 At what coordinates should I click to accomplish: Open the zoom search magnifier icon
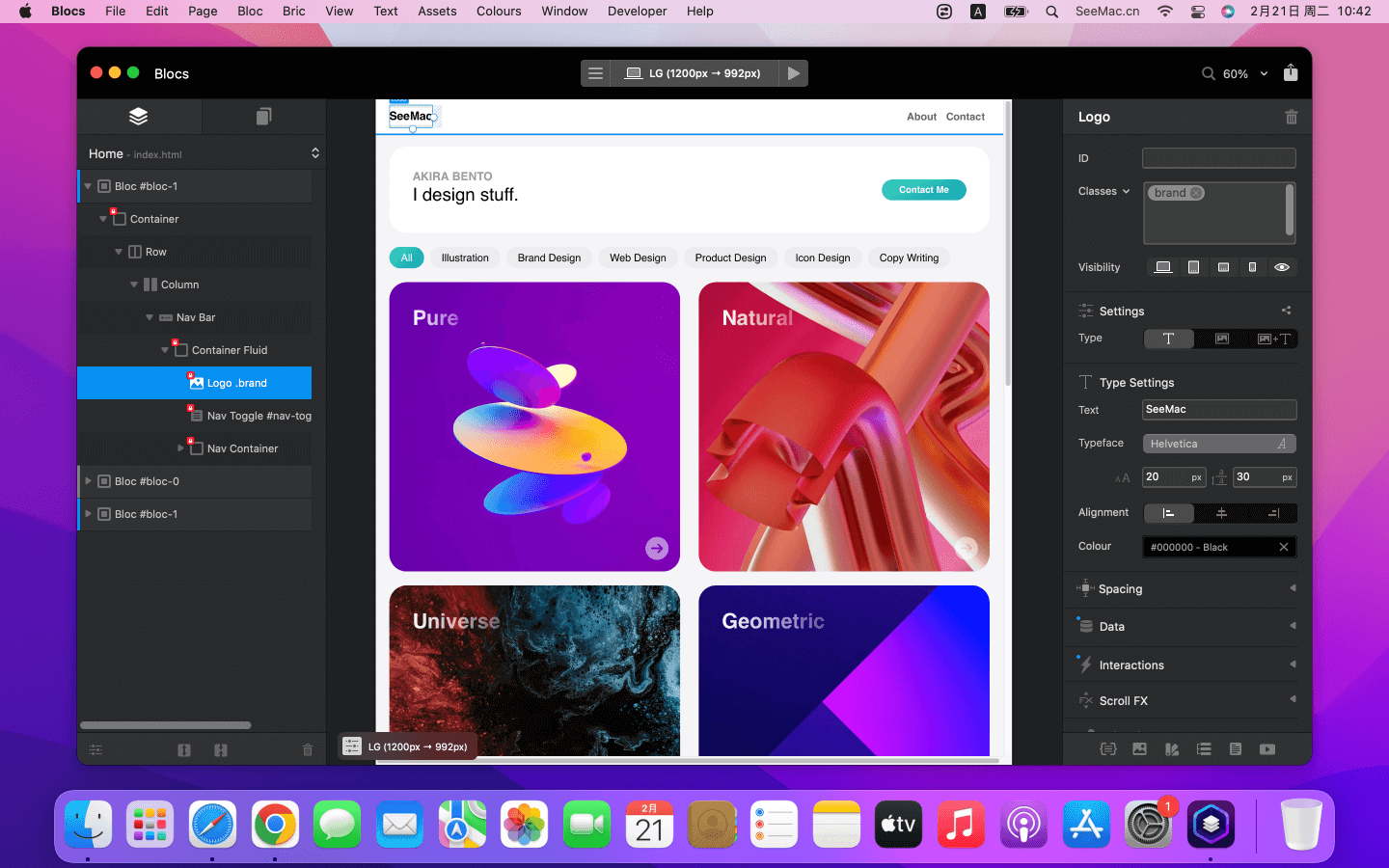1208,73
